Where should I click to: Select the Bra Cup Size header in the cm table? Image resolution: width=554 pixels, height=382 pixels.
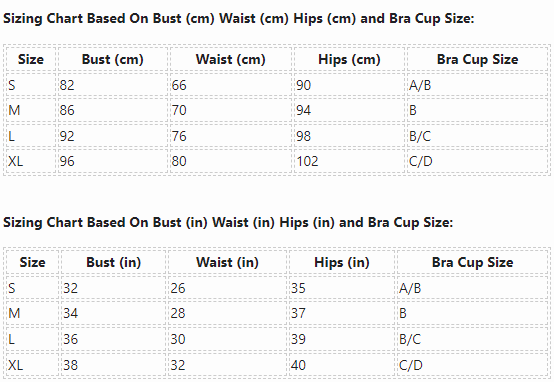[477, 59]
